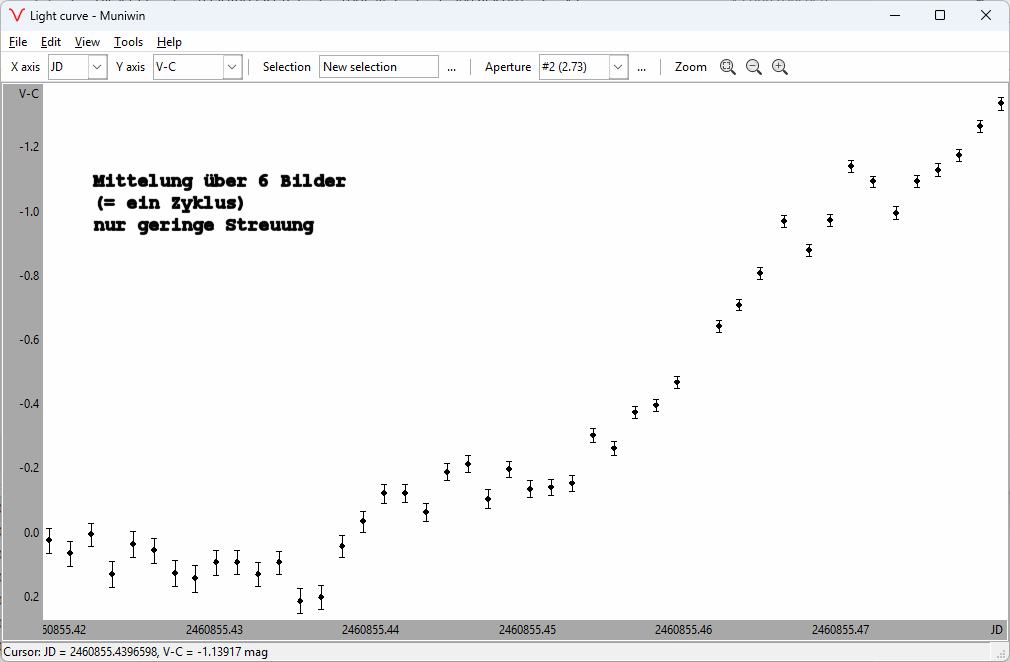
Task: Open the File menu
Action: point(18,42)
